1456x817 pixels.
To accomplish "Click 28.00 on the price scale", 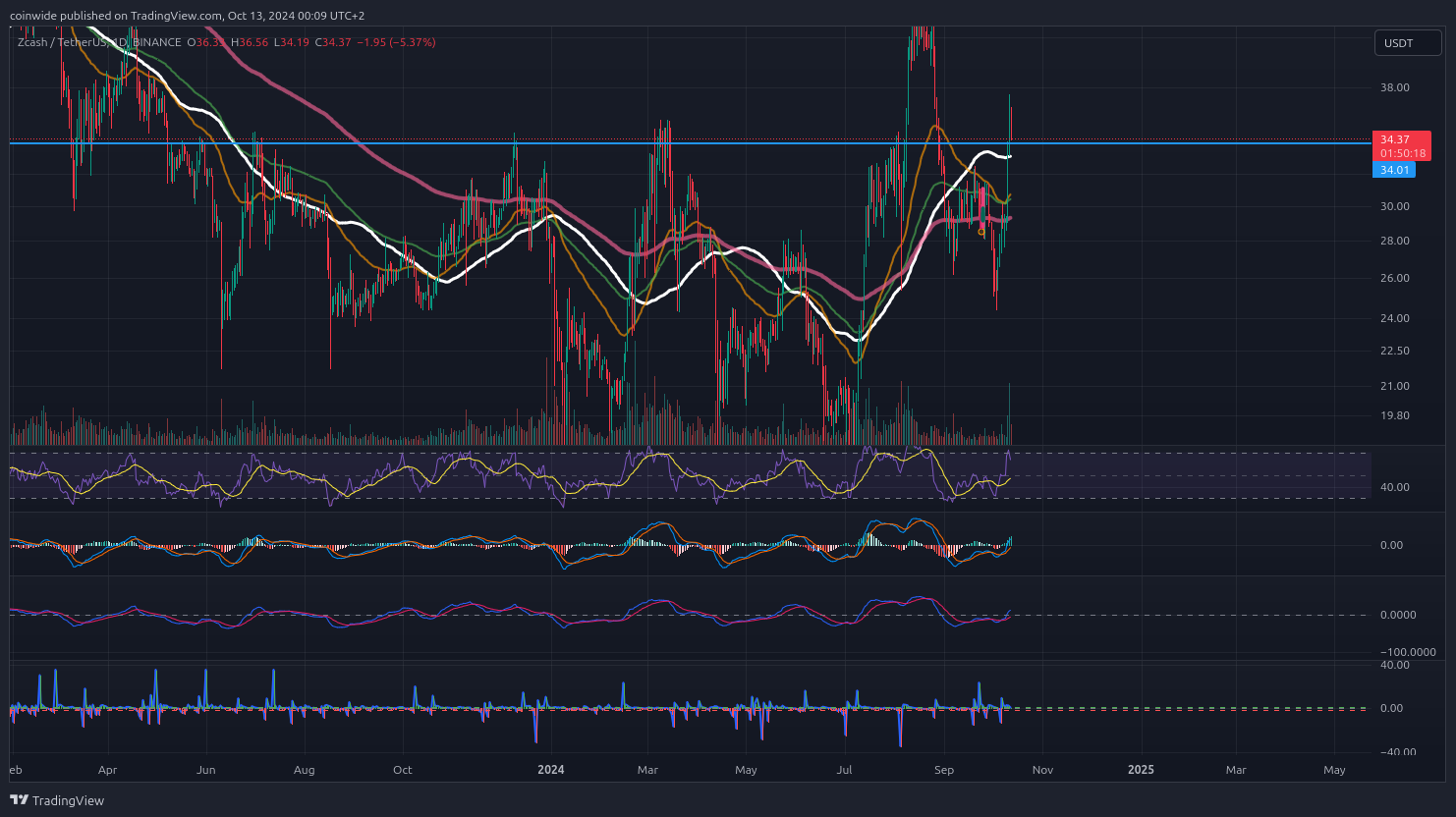I will 1395,241.
